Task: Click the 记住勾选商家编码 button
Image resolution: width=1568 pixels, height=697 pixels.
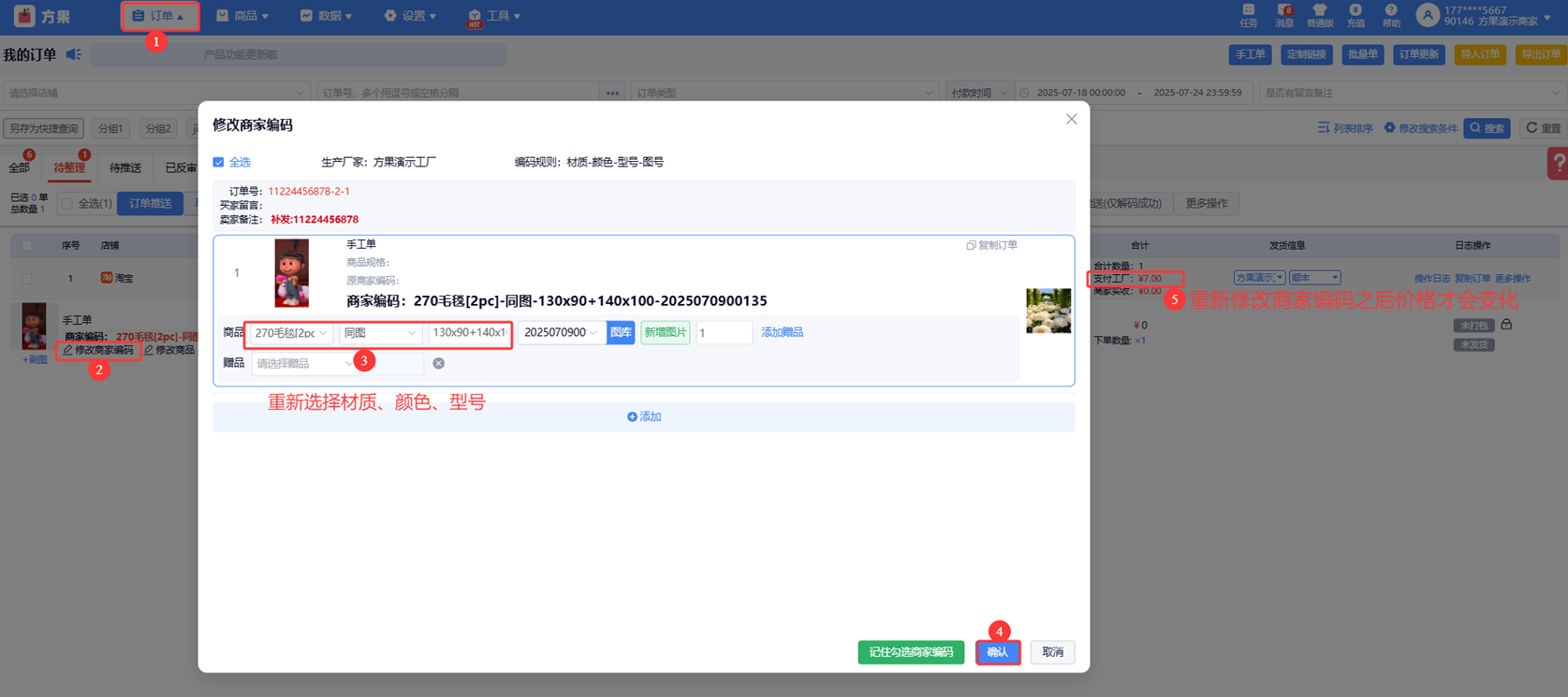Action: (x=910, y=652)
